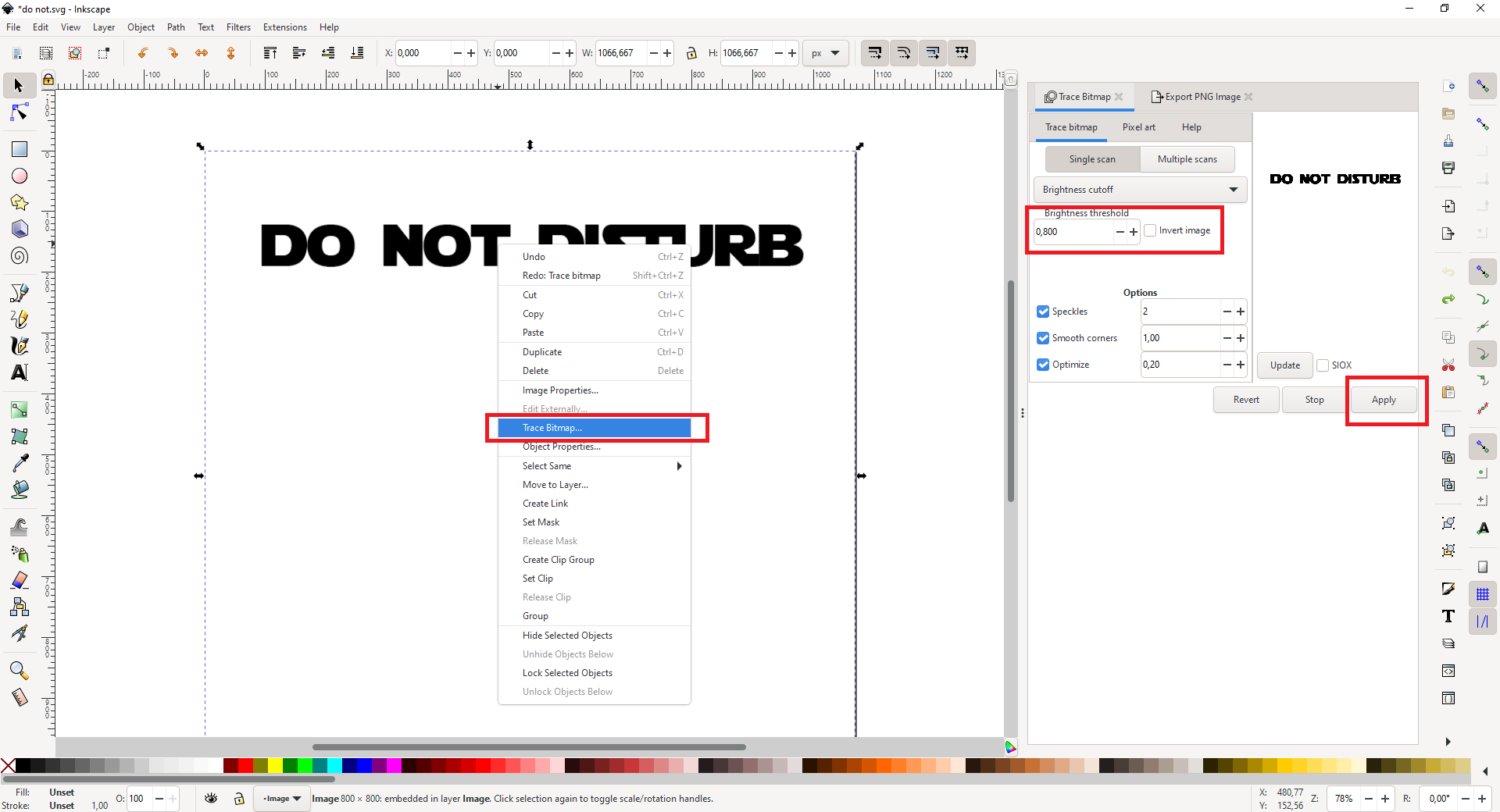Click Rotate 90 degrees counter-clockwise icon

143,53
